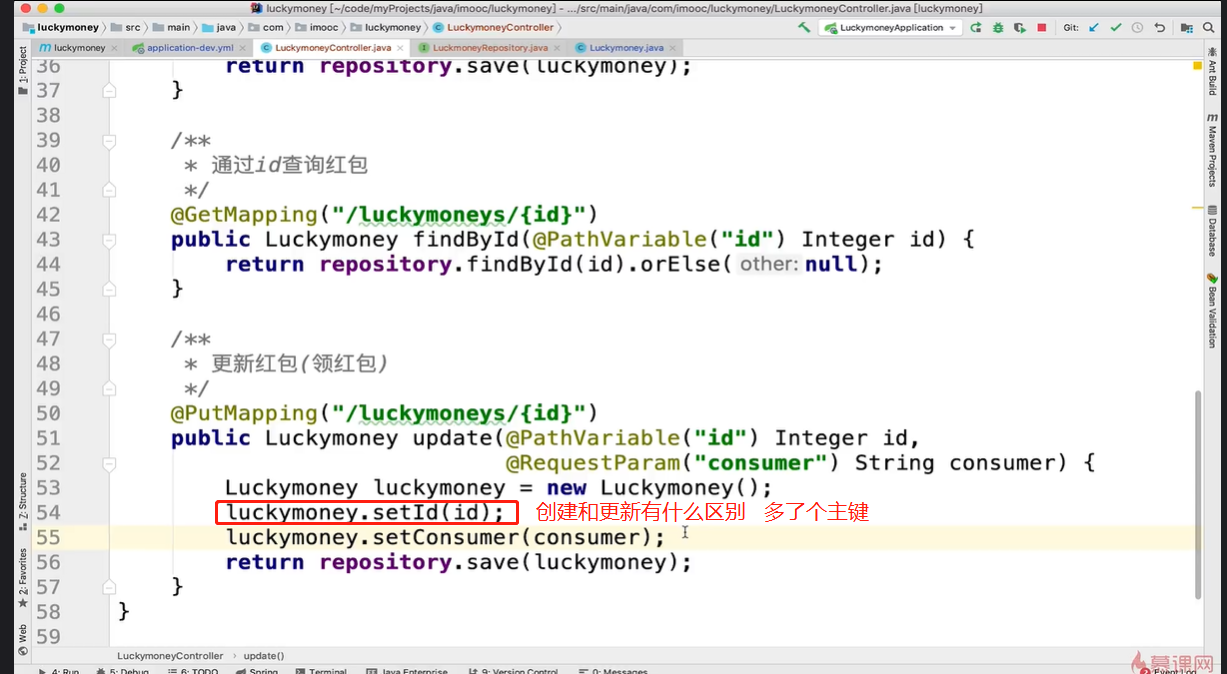1227x674 pixels.
Task: Click the imooc breadcrumb folder
Action: (318, 27)
